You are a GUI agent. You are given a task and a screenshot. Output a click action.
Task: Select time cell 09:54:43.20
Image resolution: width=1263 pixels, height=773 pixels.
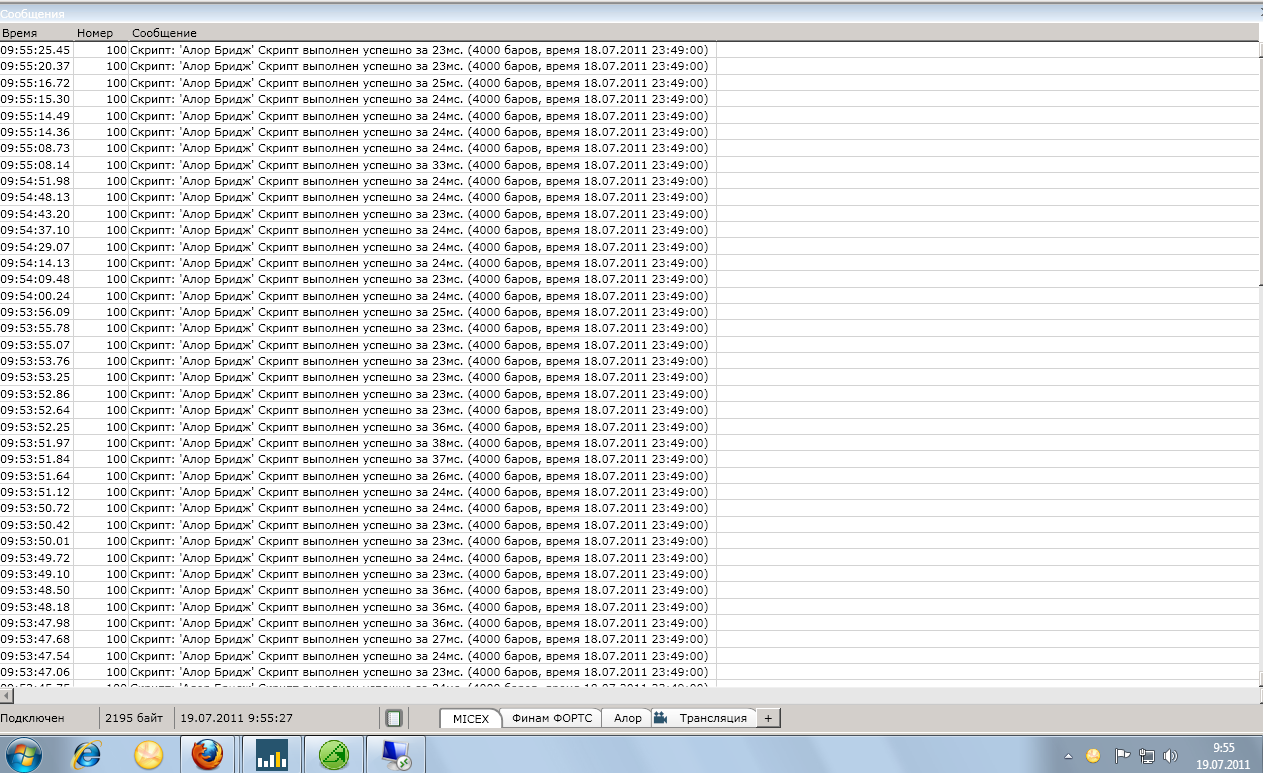point(36,214)
